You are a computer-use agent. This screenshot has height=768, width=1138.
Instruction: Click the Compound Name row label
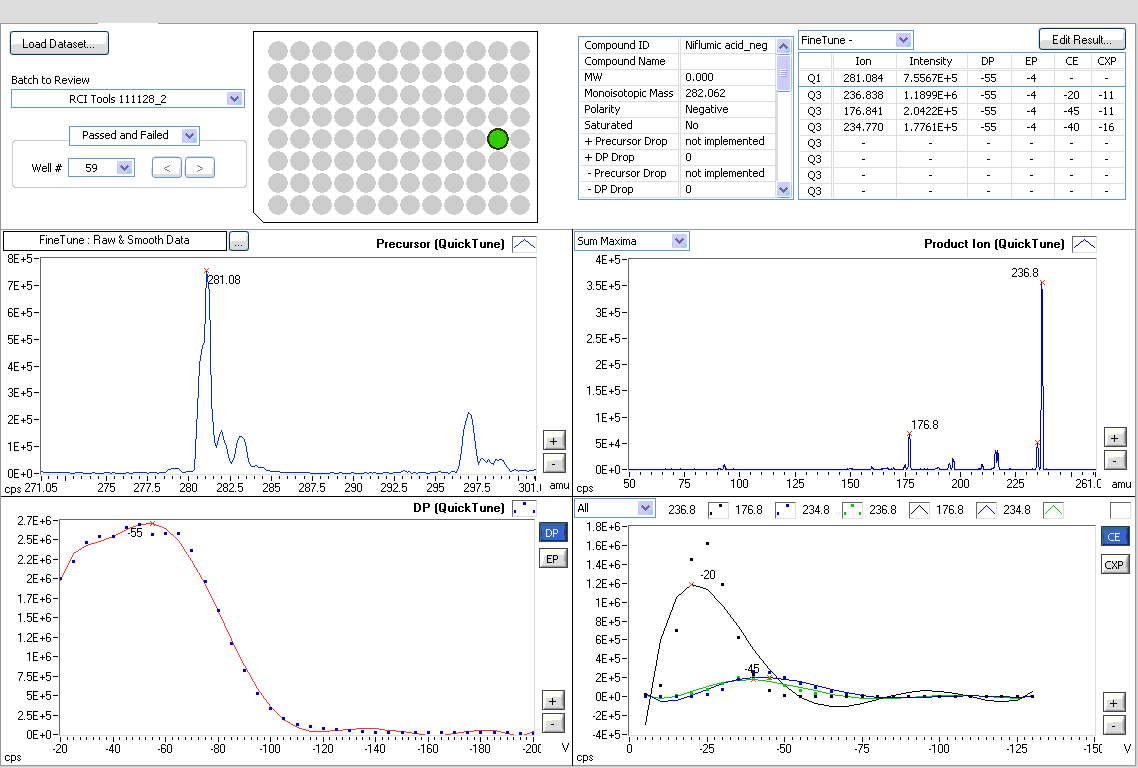[x=625, y=61]
